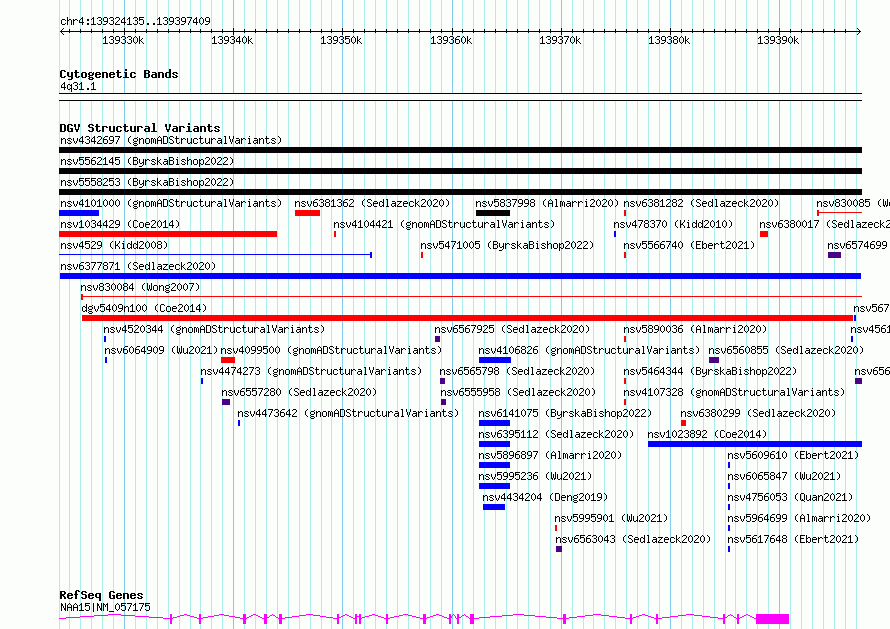Open nsv5617648 Ebert2021 label
The width and height of the screenshot is (890, 629).
coord(794,539)
